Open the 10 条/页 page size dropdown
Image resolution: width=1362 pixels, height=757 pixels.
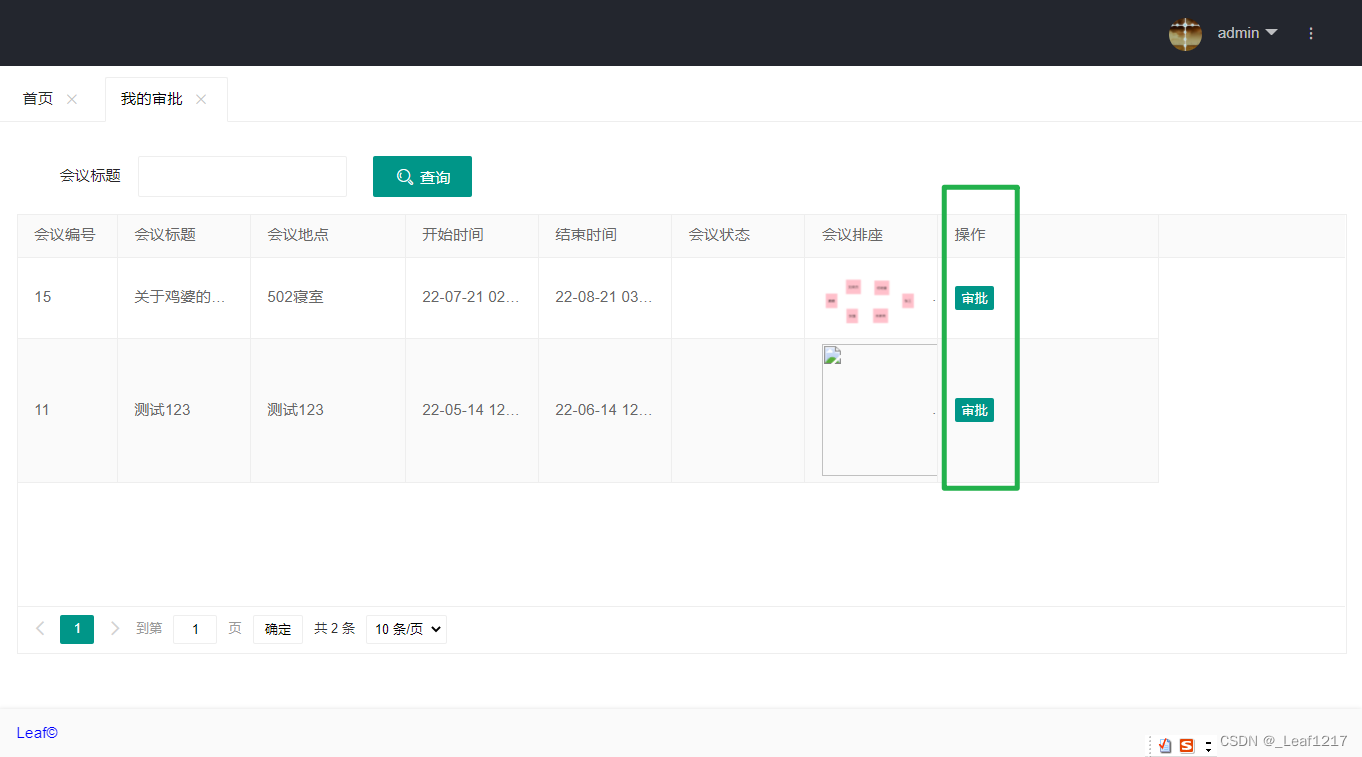pos(406,629)
